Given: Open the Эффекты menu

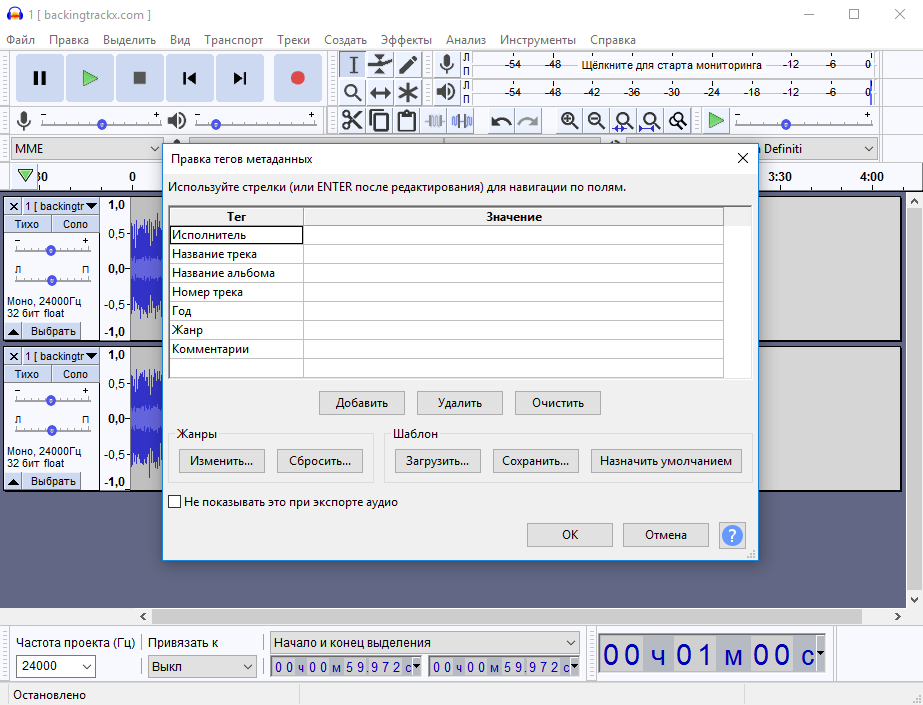Looking at the screenshot, I should tap(406, 40).
